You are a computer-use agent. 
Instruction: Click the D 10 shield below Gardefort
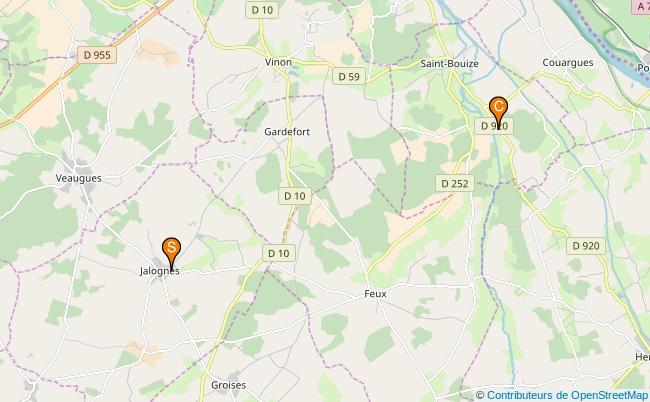click(295, 196)
